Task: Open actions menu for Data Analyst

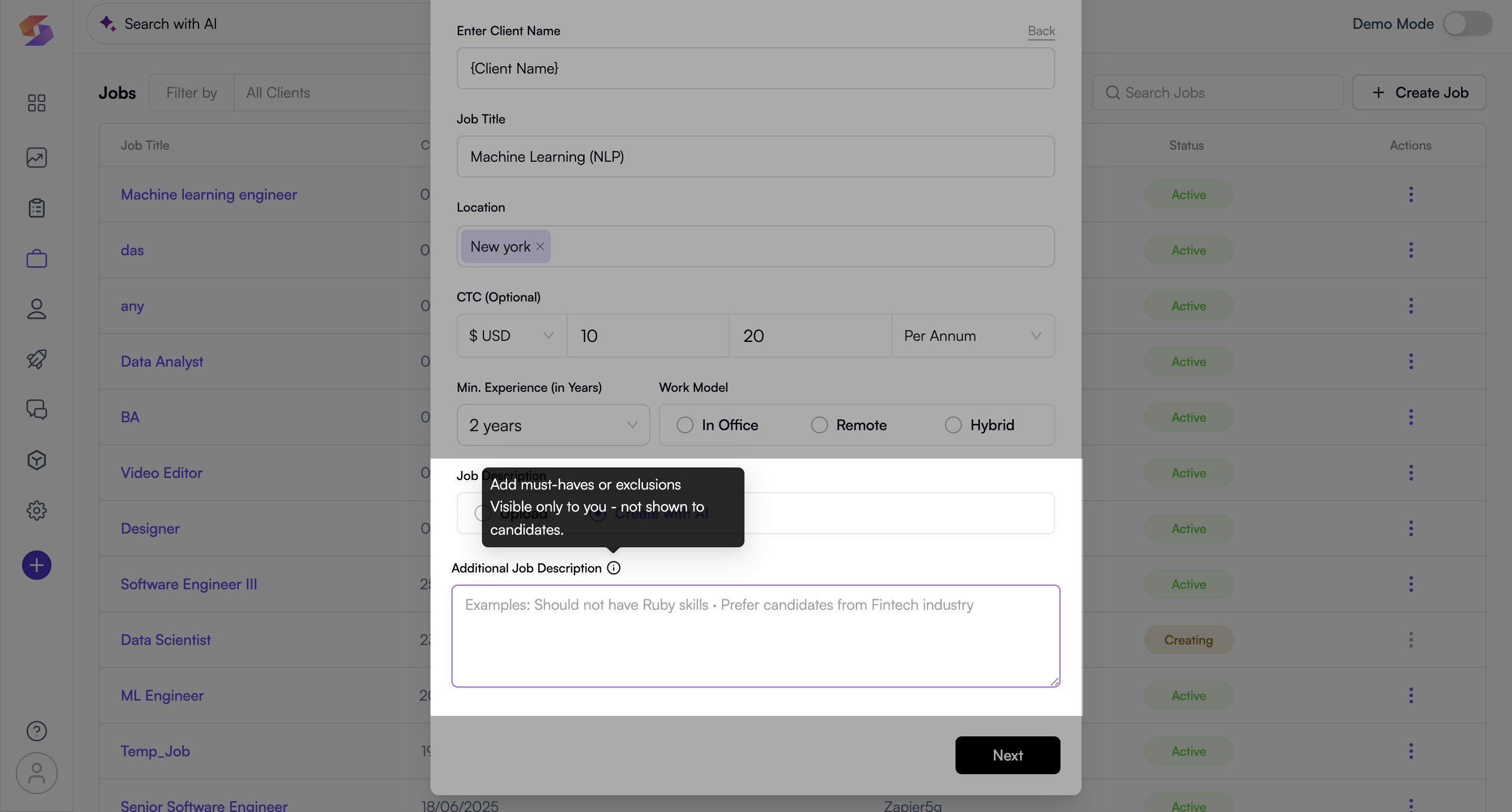Action: coord(1411,362)
